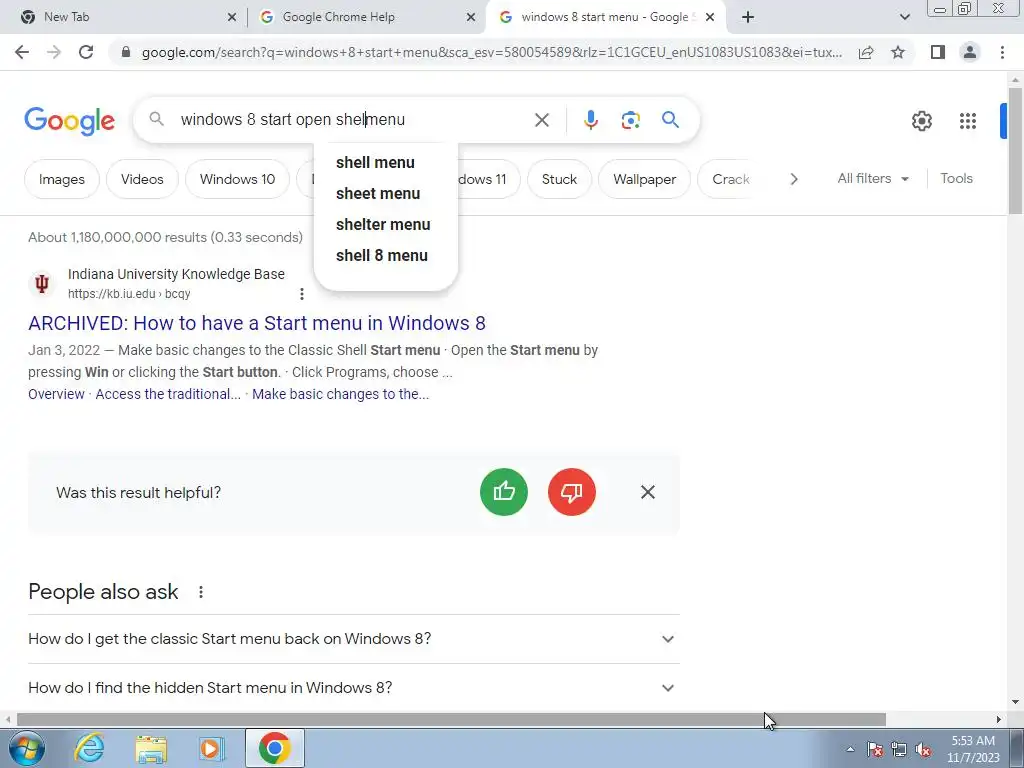The height and width of the screenshot is (768, 1024).
Task: Launch Internet Explorer from taskbar
Action: coord(89,748)
